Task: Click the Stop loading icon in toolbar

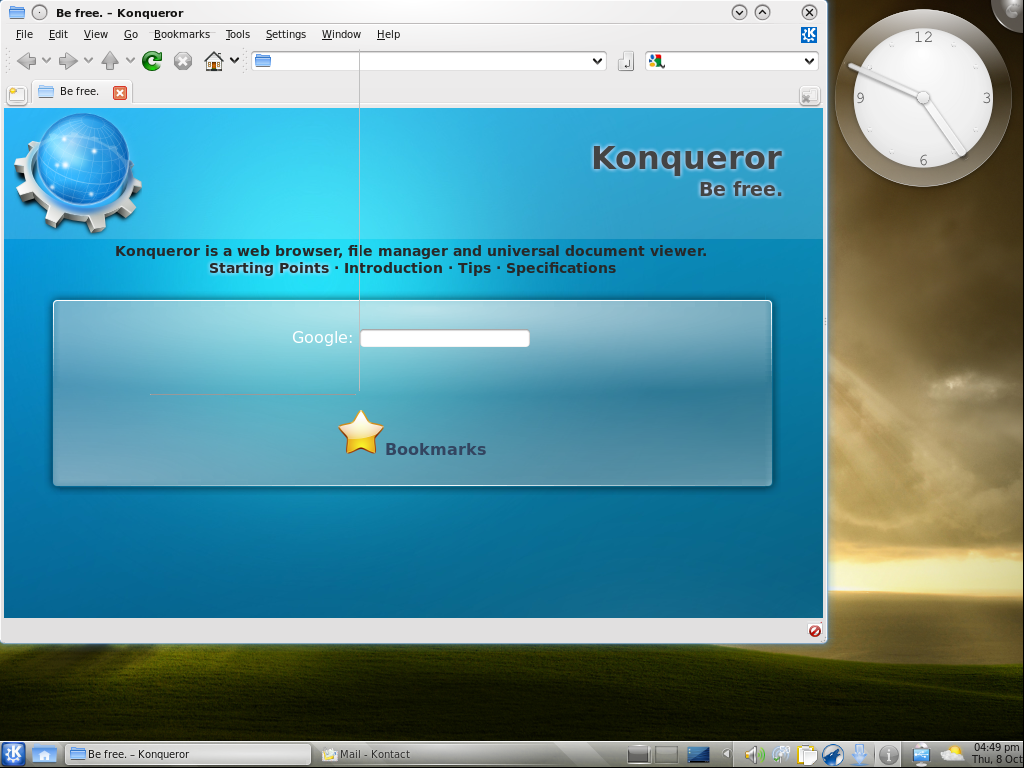Action: [x=183, y=61]
